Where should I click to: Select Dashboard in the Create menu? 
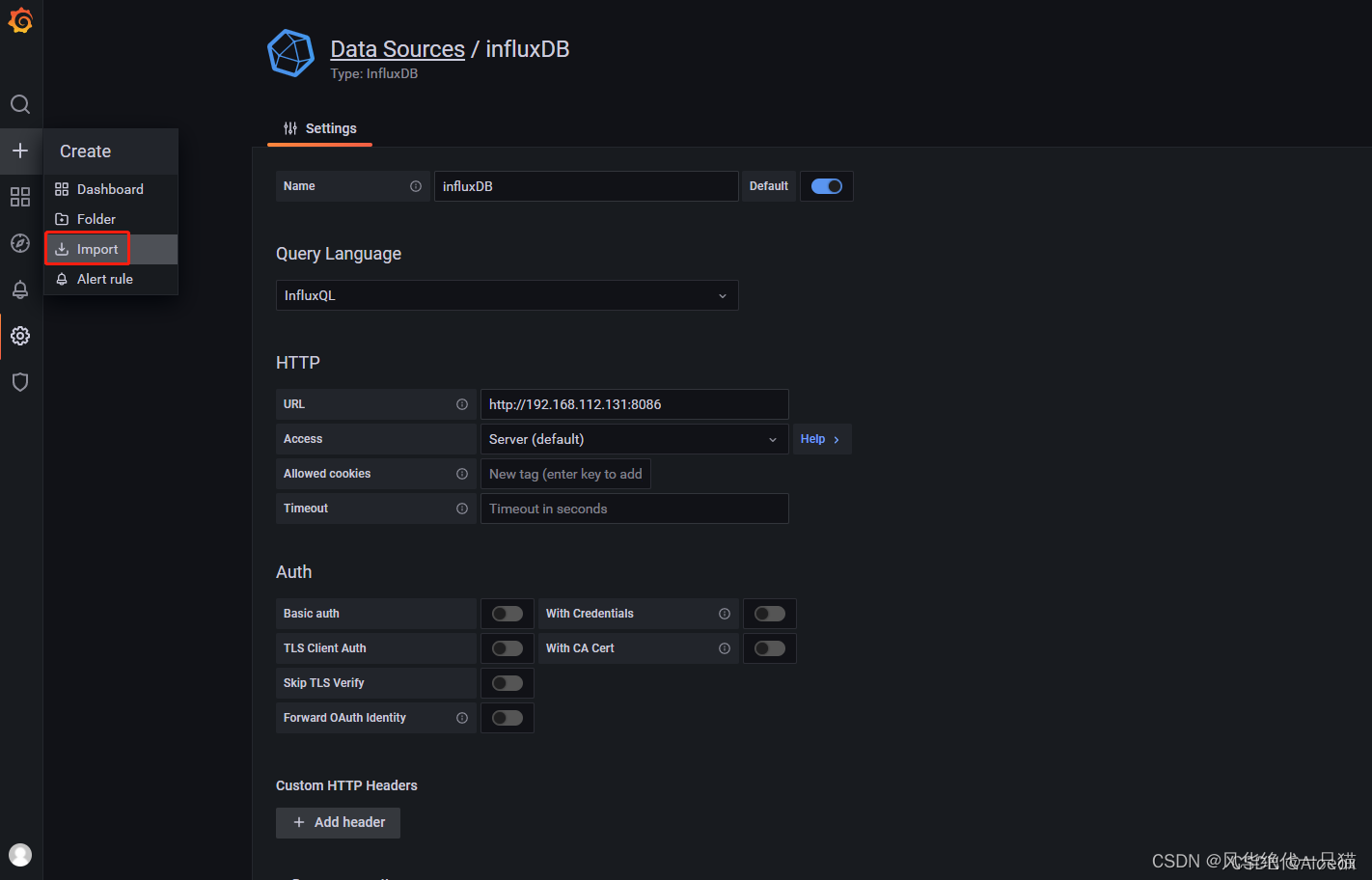coord(111,189)
